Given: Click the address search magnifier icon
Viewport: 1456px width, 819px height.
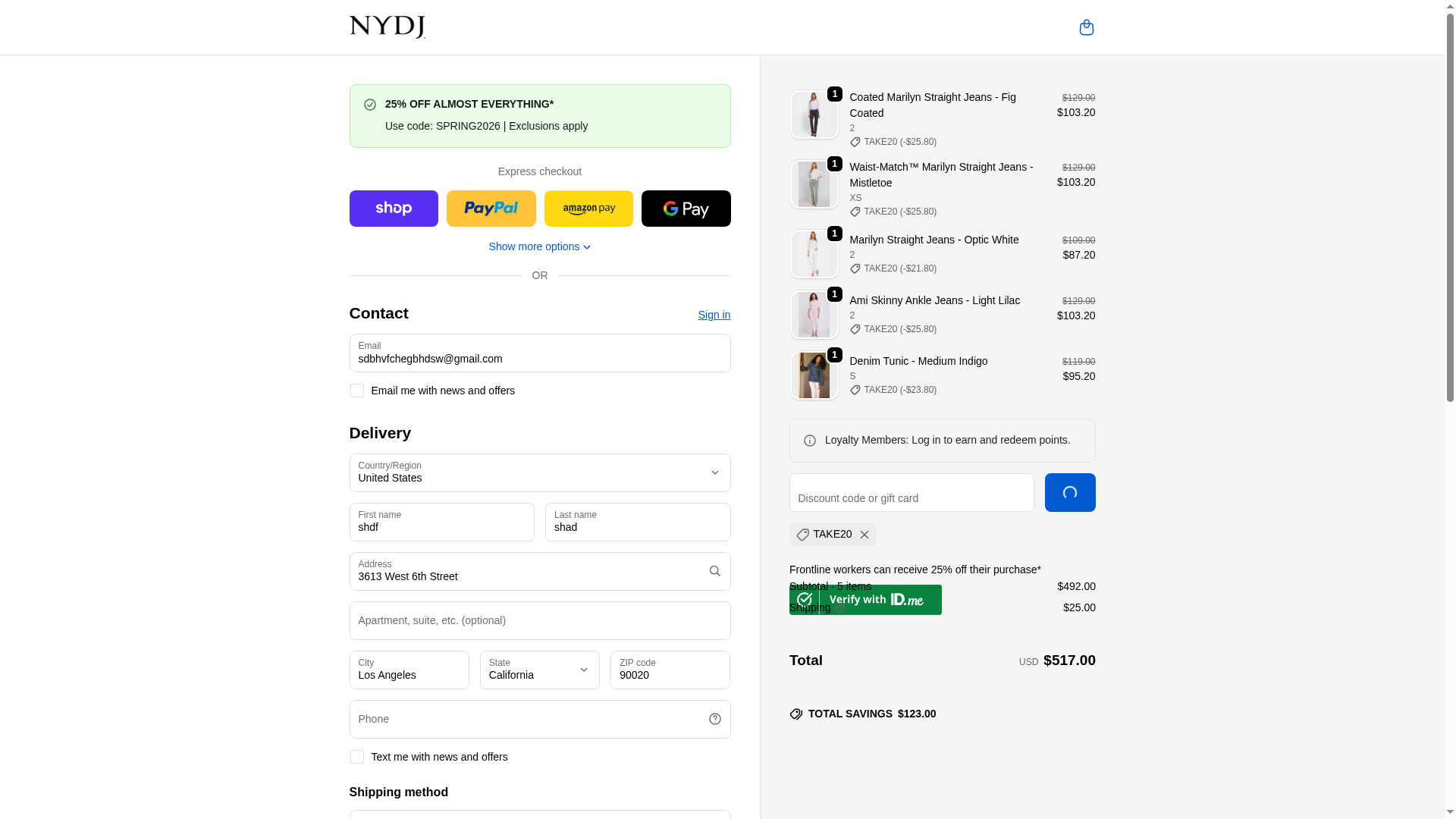Looking at the screenshot, I should click(x=714, y=571).
